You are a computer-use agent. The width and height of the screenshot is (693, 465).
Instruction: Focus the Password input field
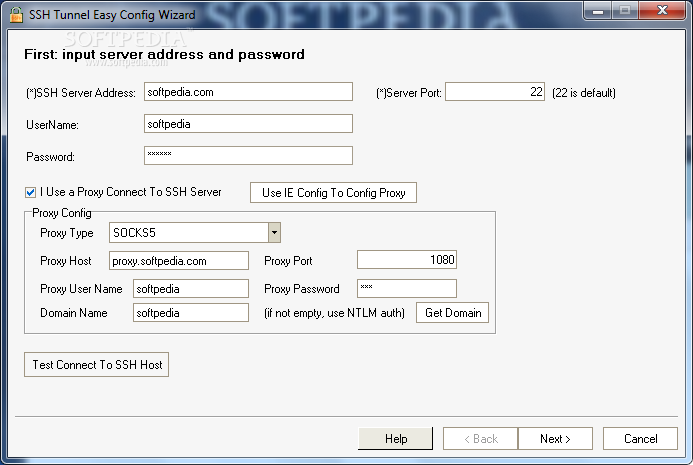click(x=248, y=156)
